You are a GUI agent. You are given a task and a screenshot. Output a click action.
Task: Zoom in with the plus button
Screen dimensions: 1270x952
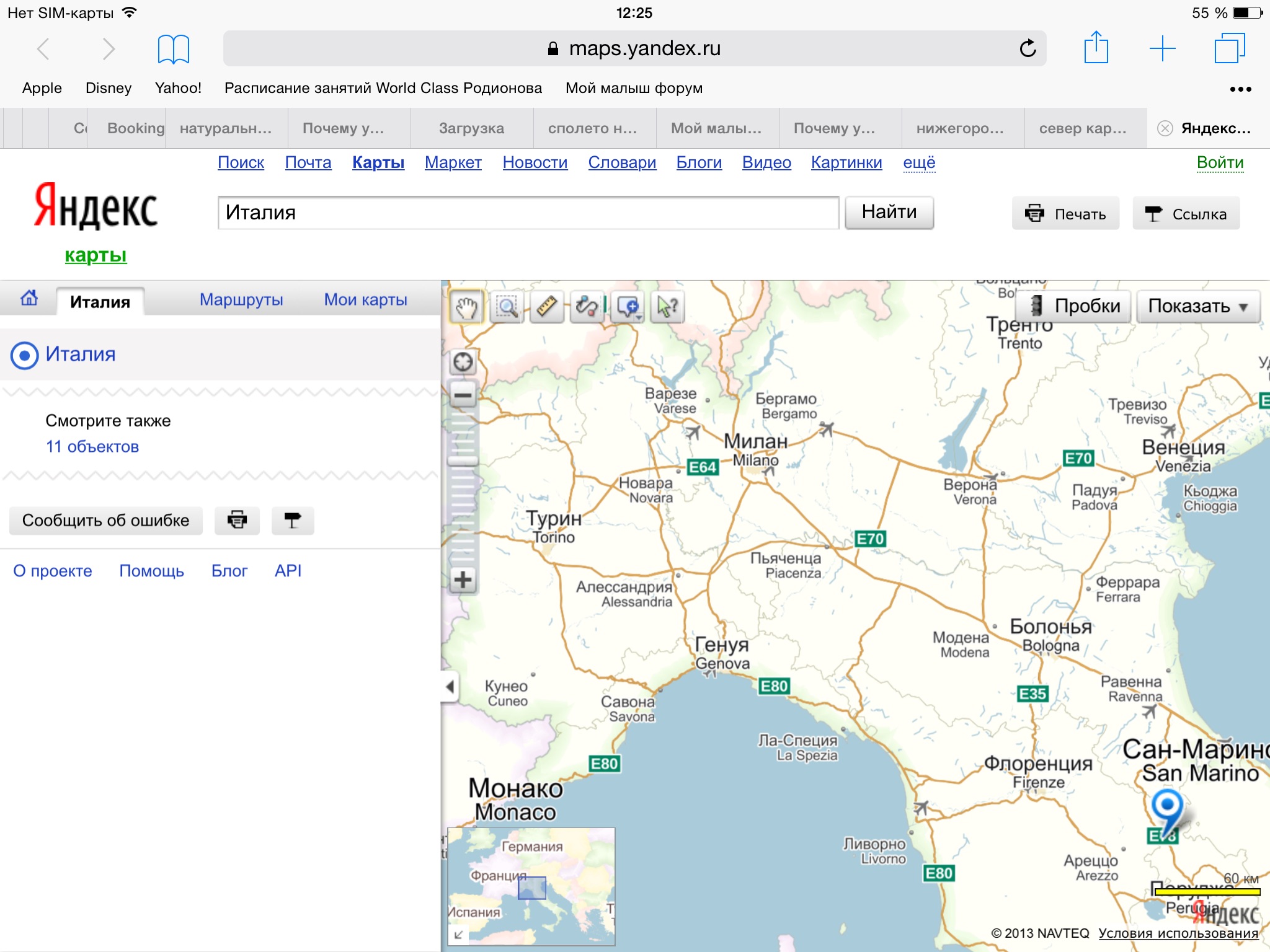tap(463, 580)
